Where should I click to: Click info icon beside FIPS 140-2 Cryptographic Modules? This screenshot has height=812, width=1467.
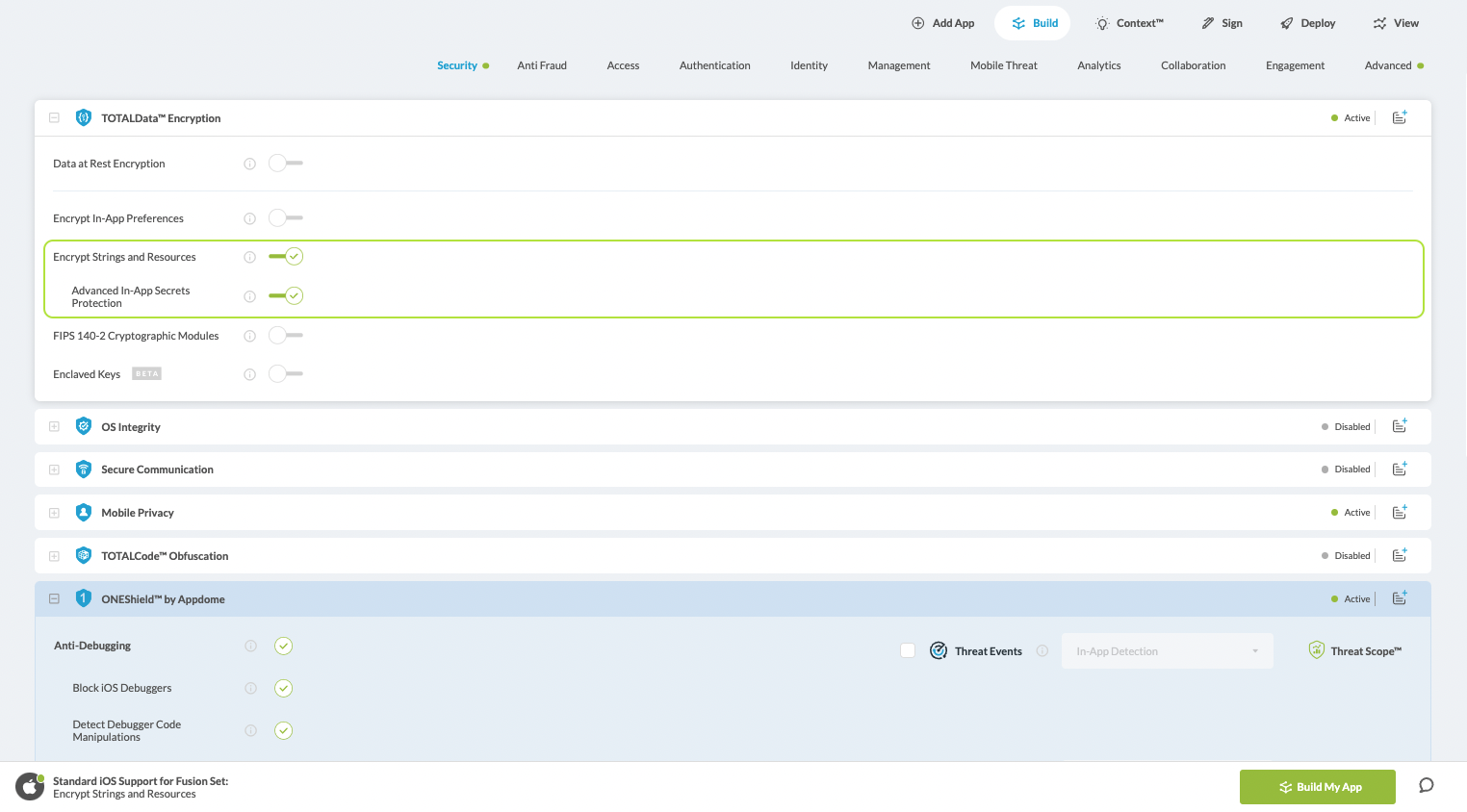coord(249,336)
